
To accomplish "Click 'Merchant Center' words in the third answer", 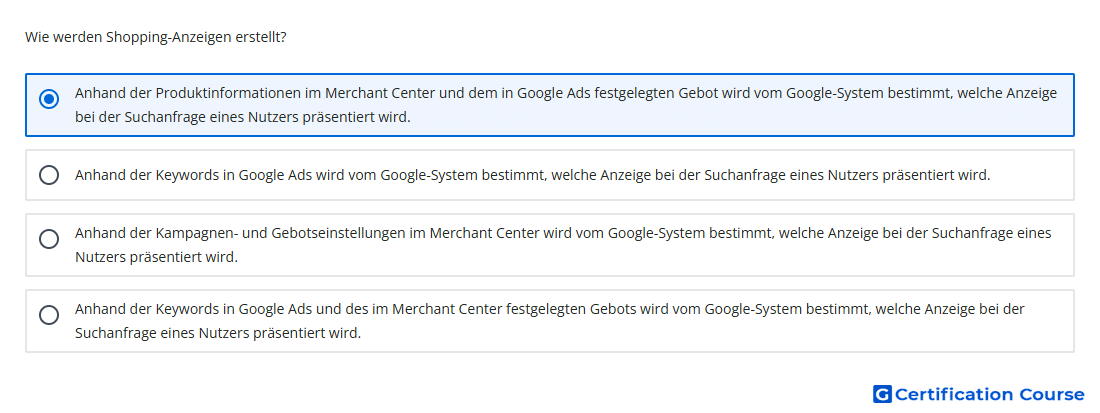I will tap(485, 233).
